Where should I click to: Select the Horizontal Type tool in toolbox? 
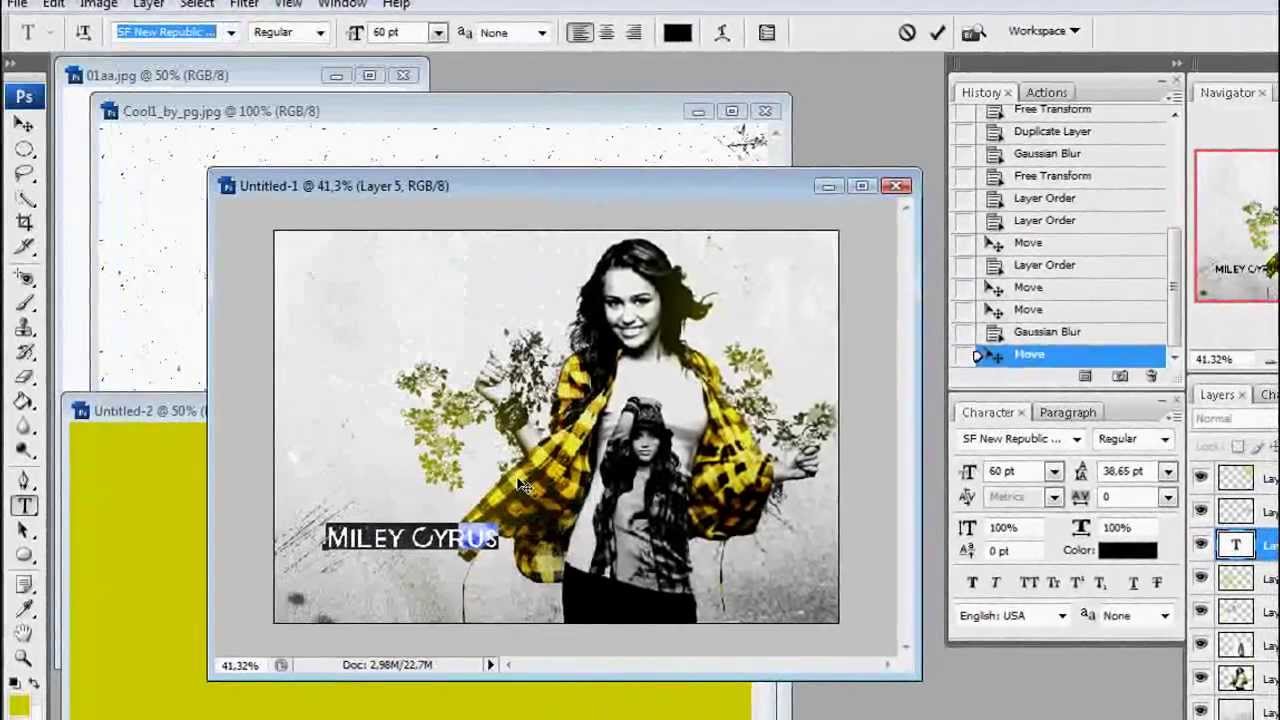pyautogui.click(x=24, y=507)
